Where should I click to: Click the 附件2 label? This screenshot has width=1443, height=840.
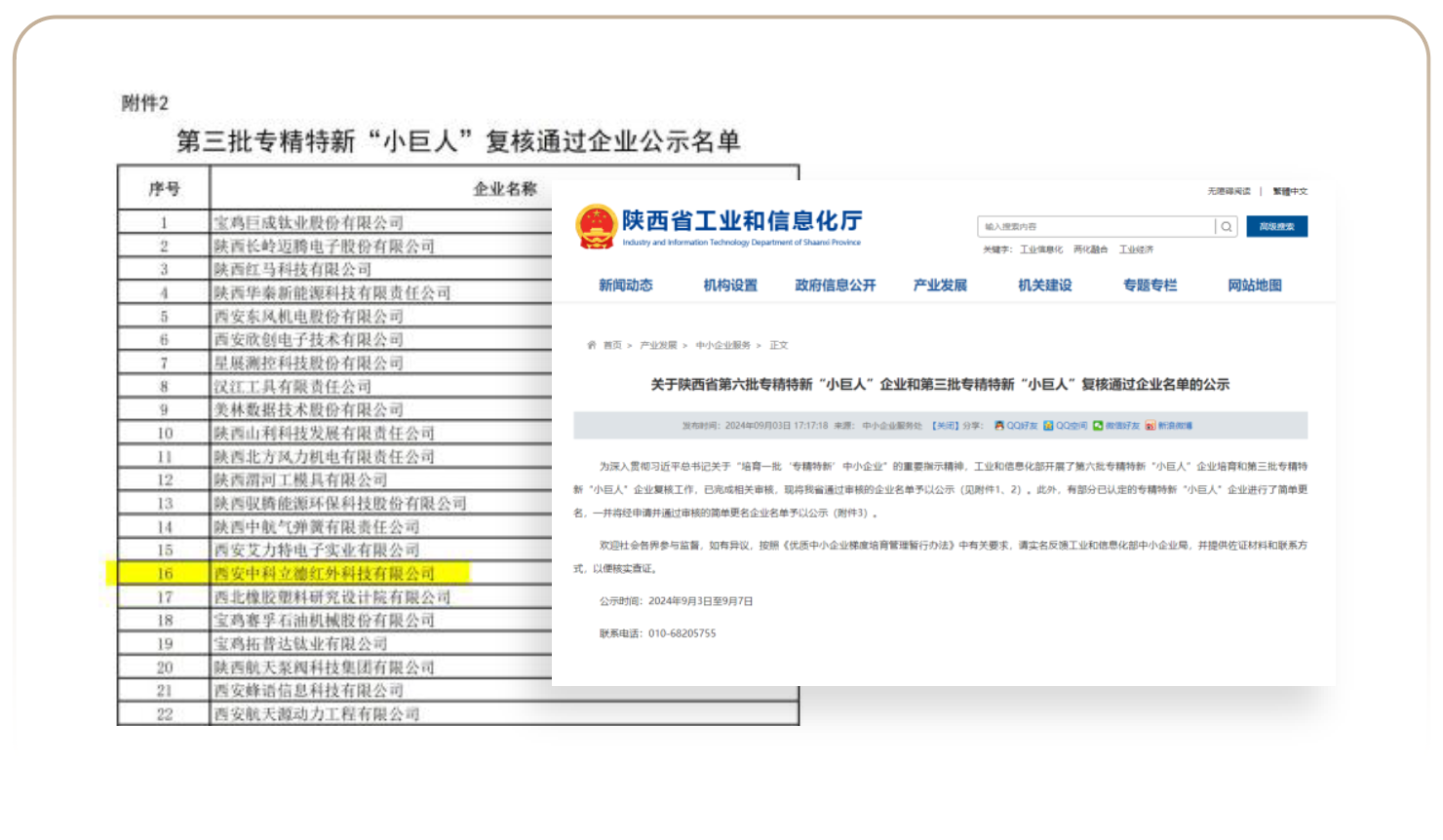coord(145,103)
